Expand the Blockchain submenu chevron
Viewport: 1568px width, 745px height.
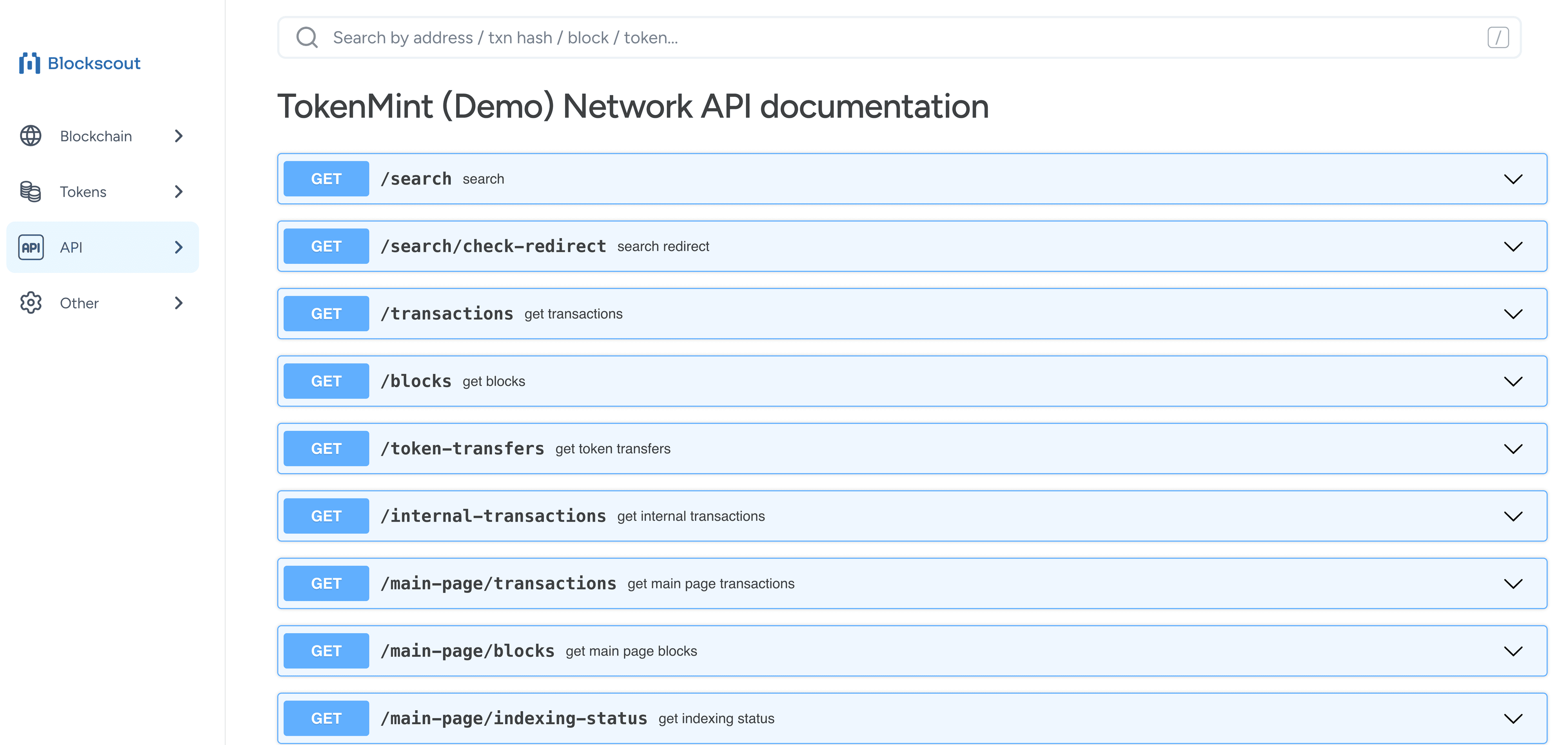coord(178,136)
